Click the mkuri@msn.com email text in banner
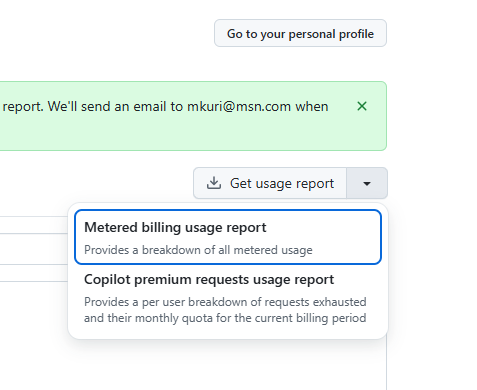Screen dimensions: 477x390 [x=239, y=107]
